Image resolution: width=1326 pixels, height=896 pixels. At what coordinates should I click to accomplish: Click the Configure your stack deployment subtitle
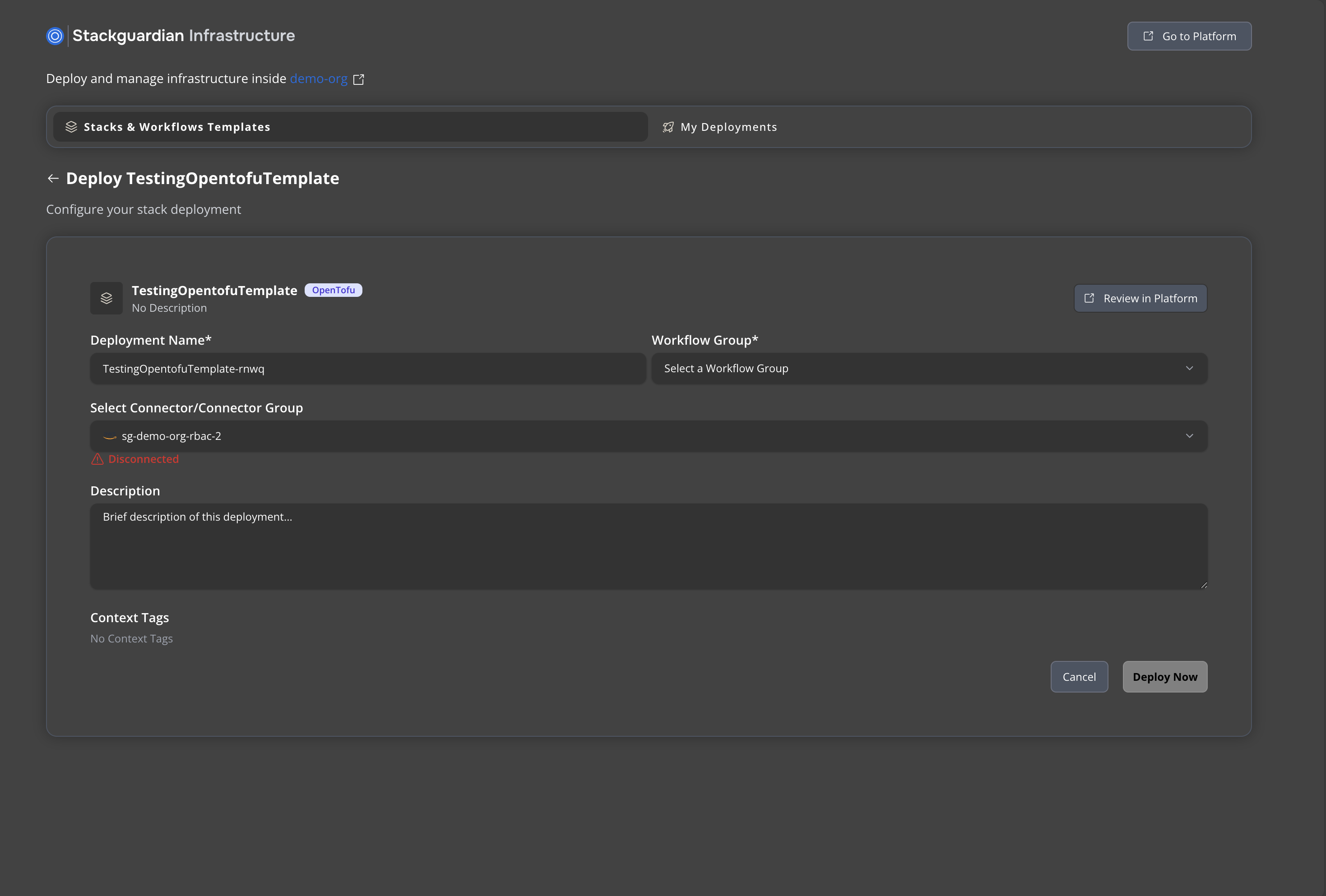point(143,210)
